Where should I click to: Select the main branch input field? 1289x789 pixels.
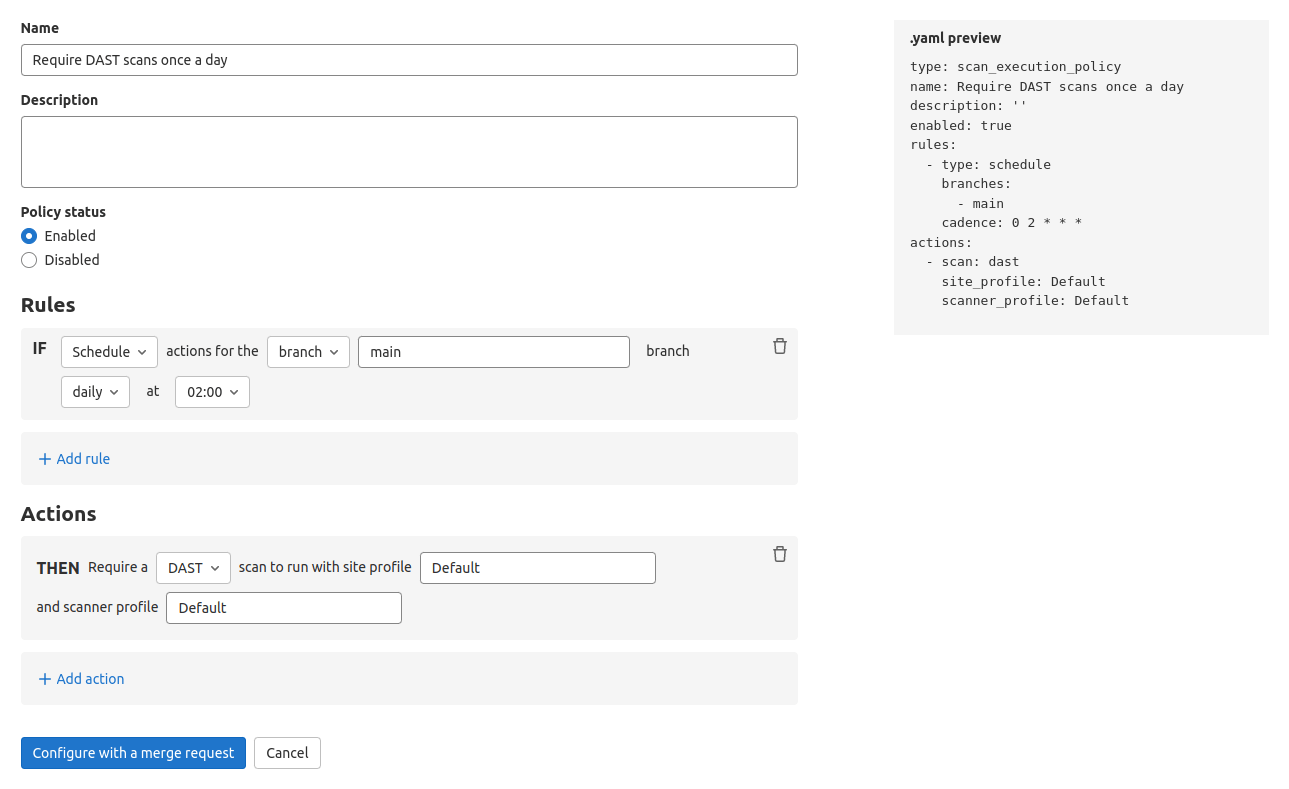click(x=493, y=351)
